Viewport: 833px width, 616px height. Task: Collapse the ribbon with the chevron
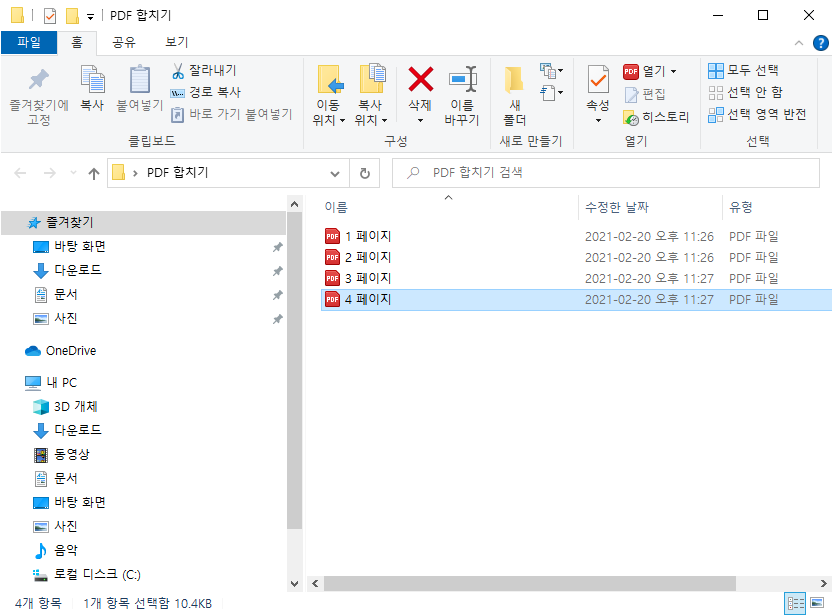pos(798,43)
